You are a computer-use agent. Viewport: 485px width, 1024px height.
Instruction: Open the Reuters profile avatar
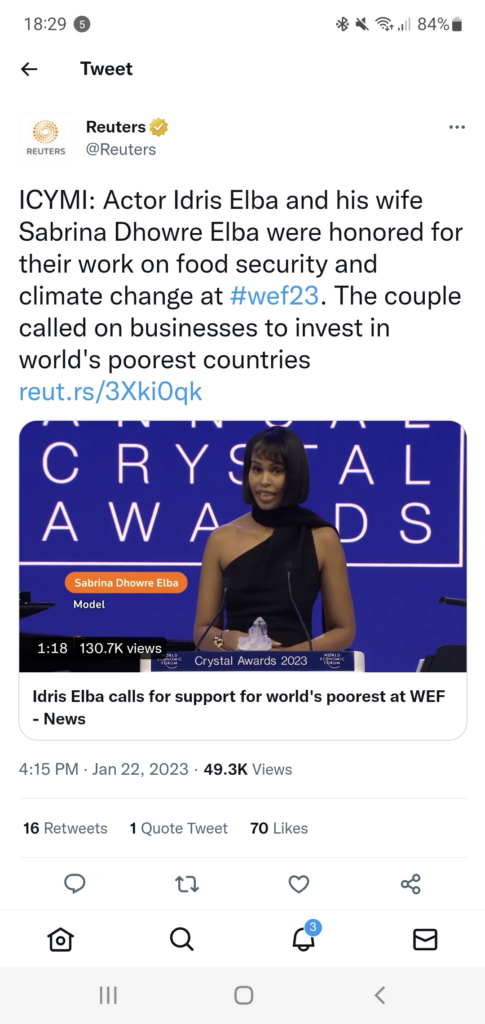click(x=45, y=138)
